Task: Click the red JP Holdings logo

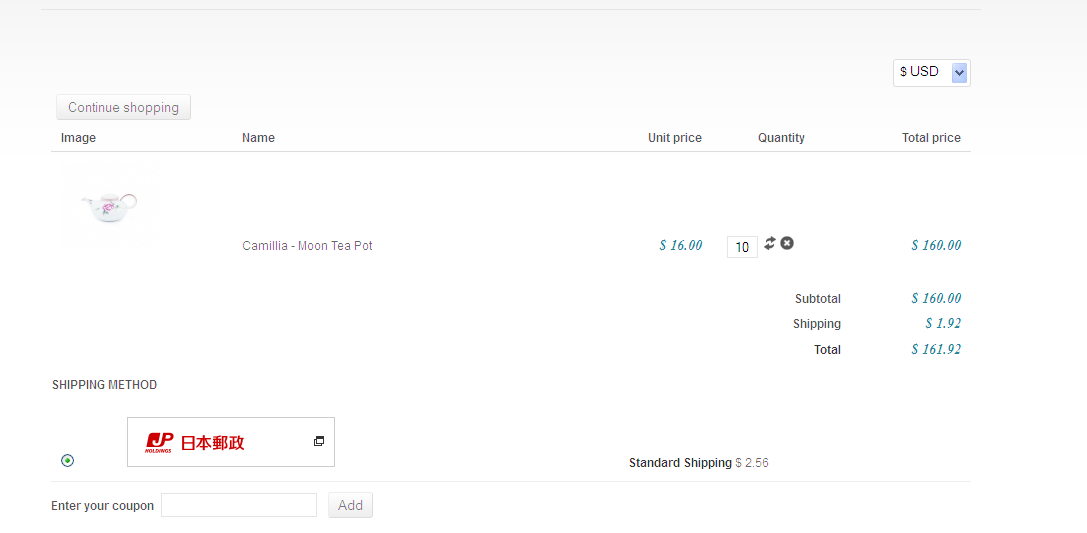Action: point(160,442)
